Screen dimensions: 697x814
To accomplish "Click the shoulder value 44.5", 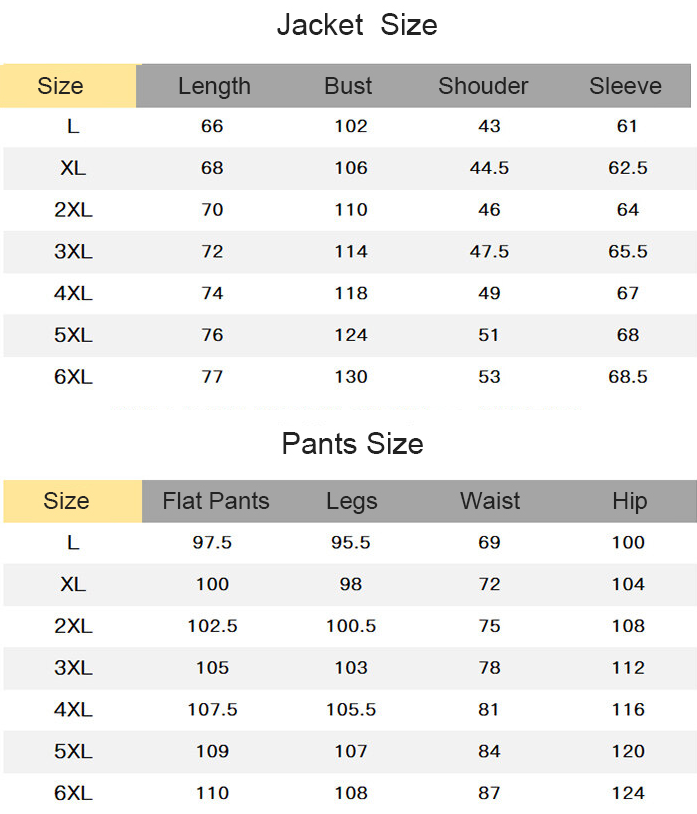I will tap(489, 168).
